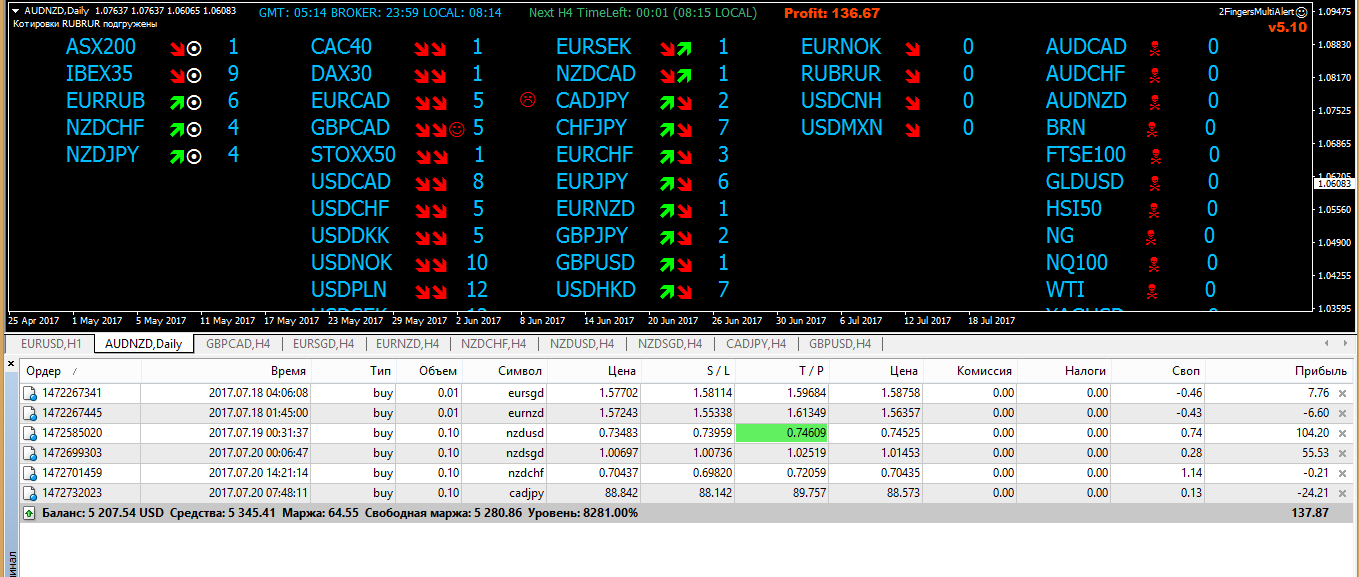Click the red down arrow next to EURNOK
The width and height of the screenshot is (1359, 577).
(912, 48)
